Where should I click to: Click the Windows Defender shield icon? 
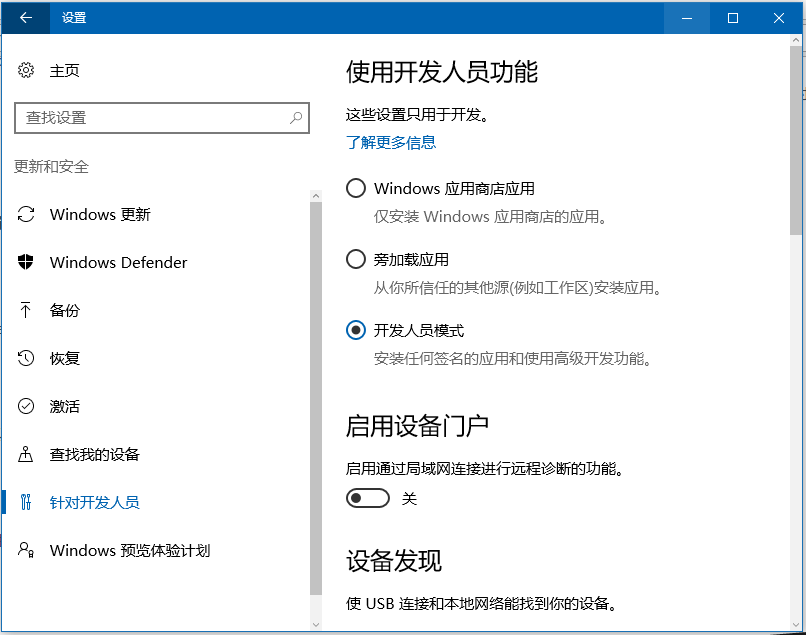coord(25,262)
